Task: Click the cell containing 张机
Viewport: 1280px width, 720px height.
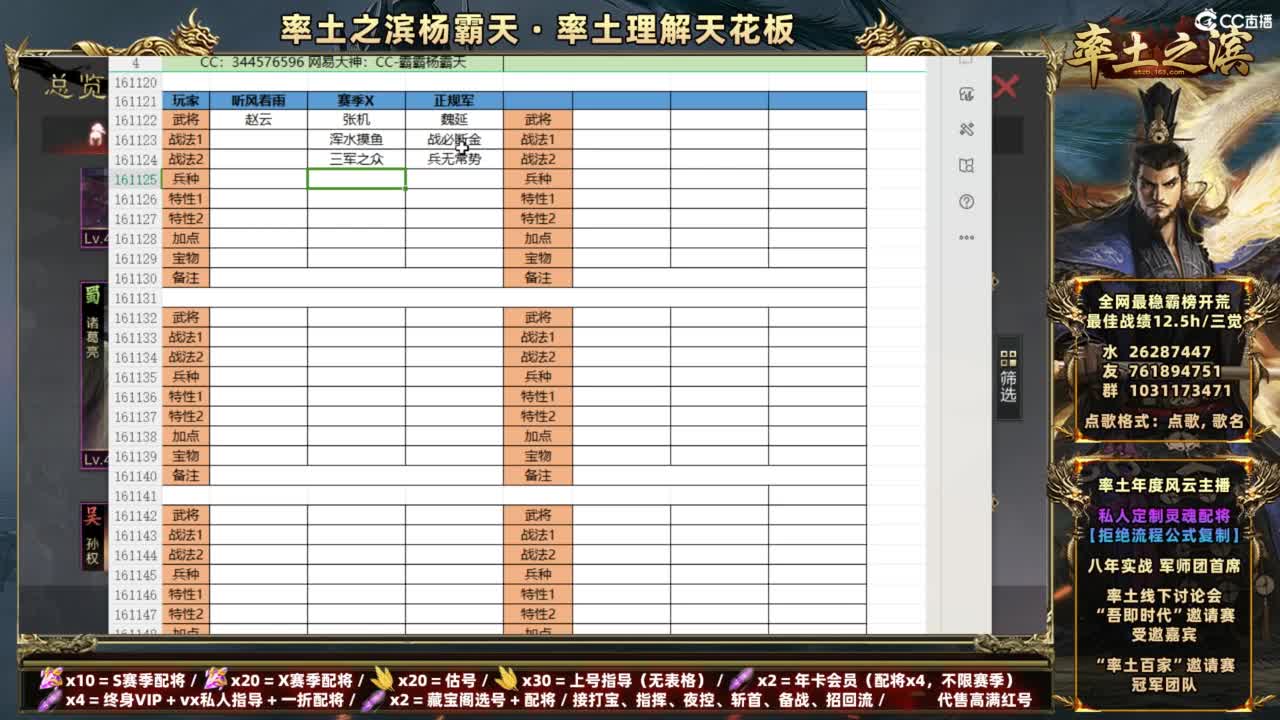Action: coord(356,119)
